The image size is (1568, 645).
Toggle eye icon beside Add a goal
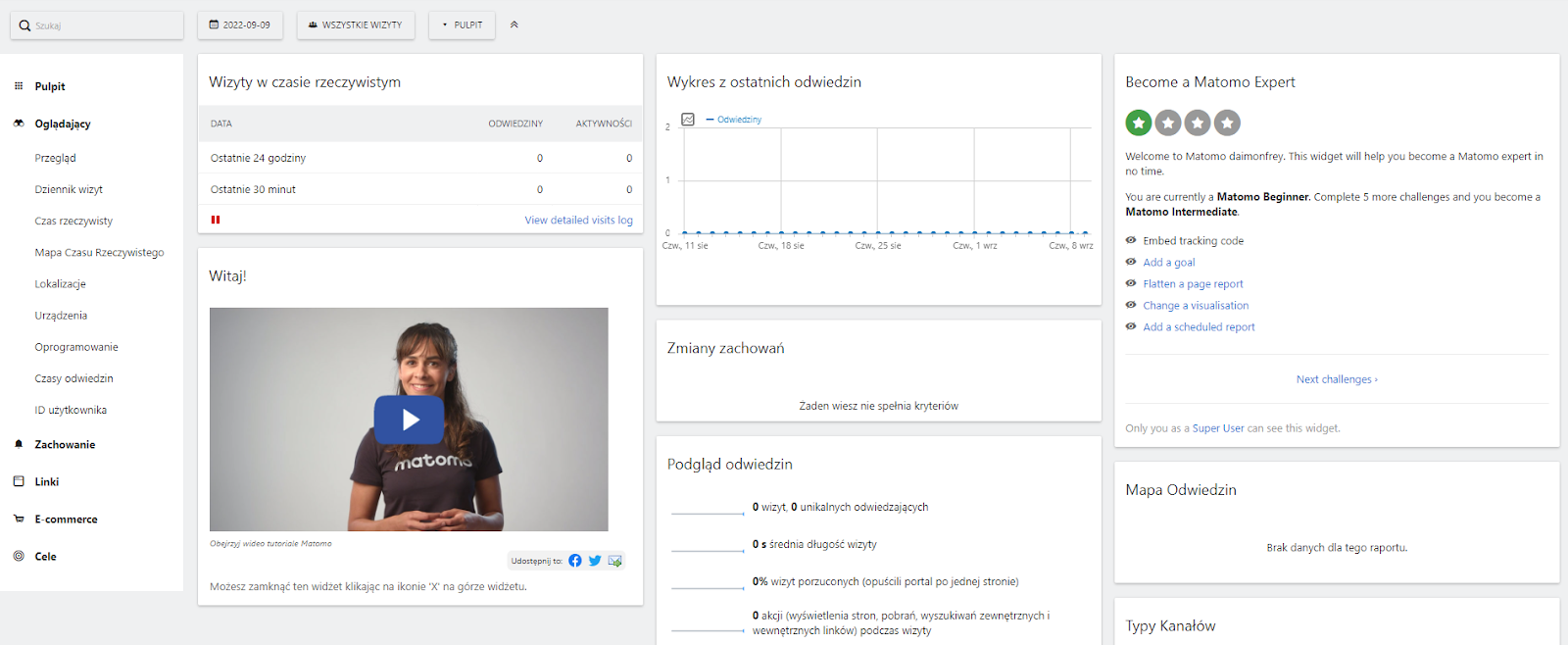(1131, 262)
